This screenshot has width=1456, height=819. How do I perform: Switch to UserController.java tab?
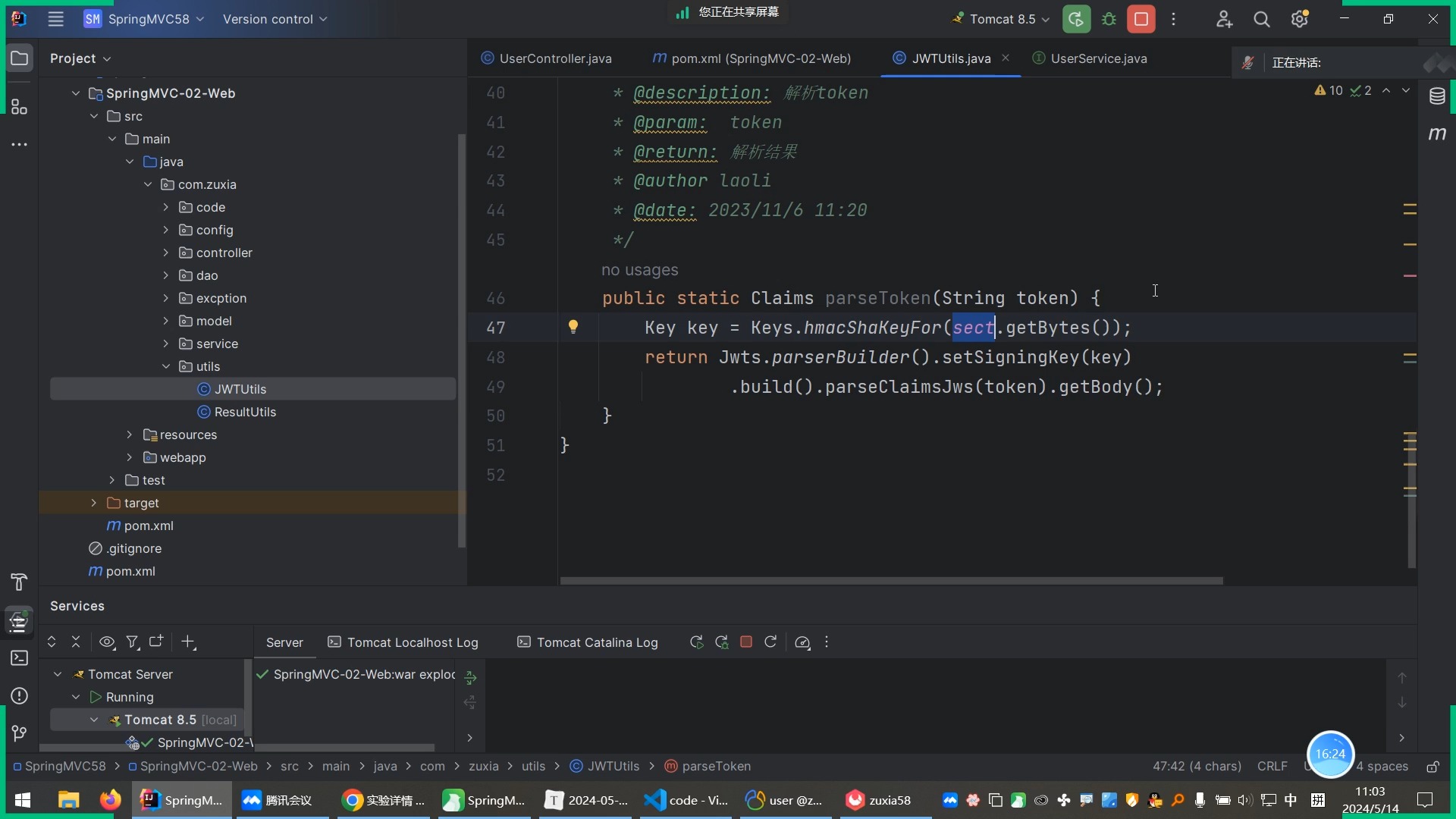pyautogui.click(x=546, y=58)
